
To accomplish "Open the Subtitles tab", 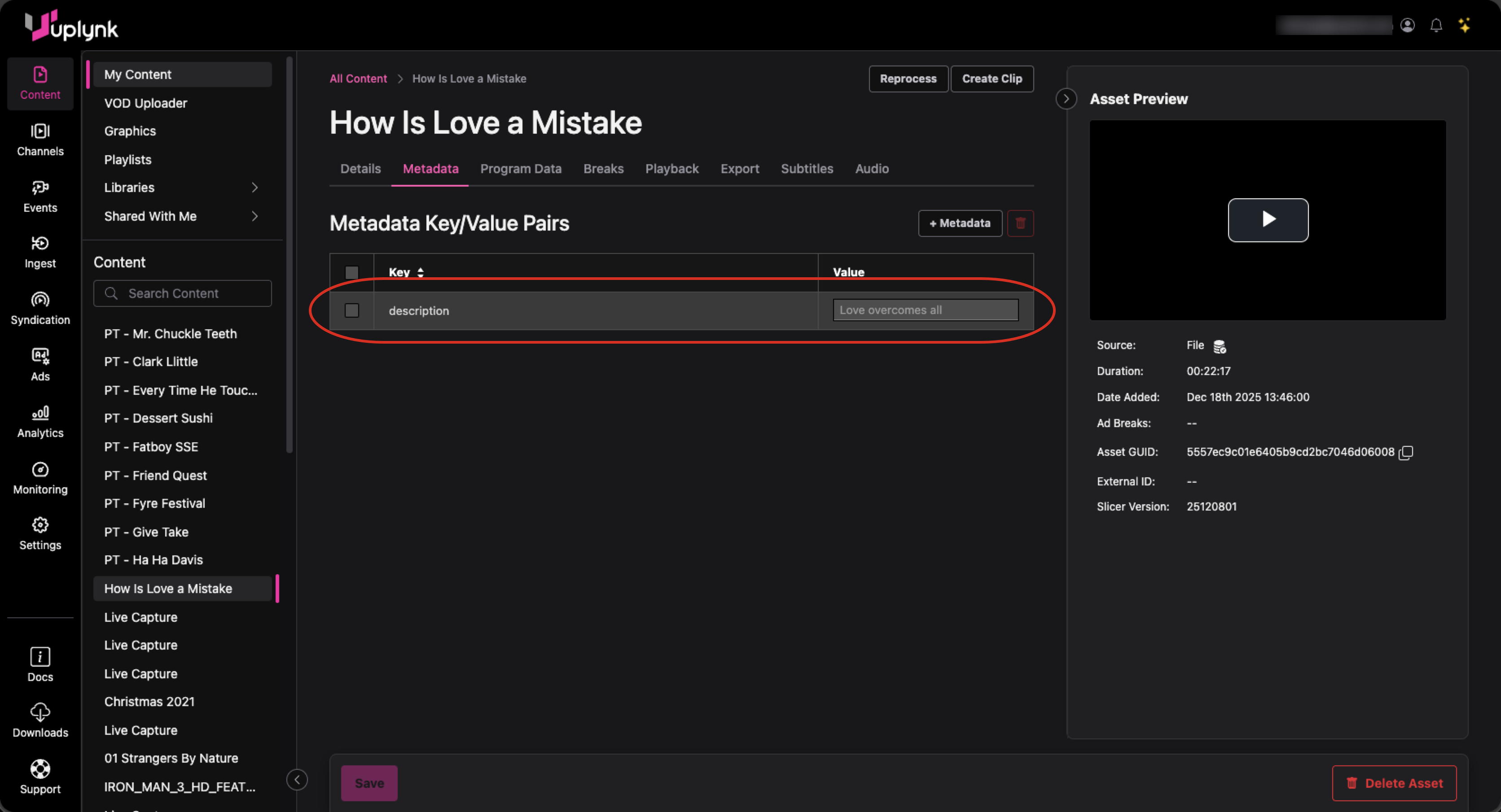I will tap(807, 169).
